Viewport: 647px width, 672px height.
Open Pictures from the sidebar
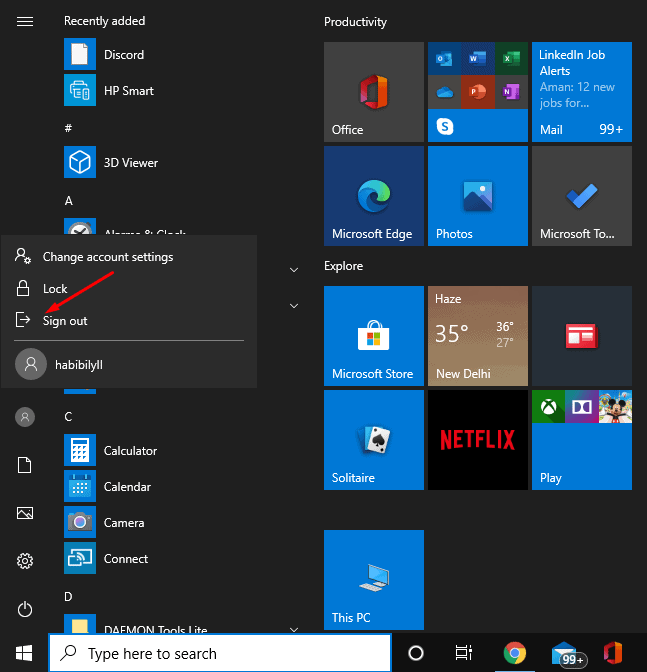[x=25, y=513]
